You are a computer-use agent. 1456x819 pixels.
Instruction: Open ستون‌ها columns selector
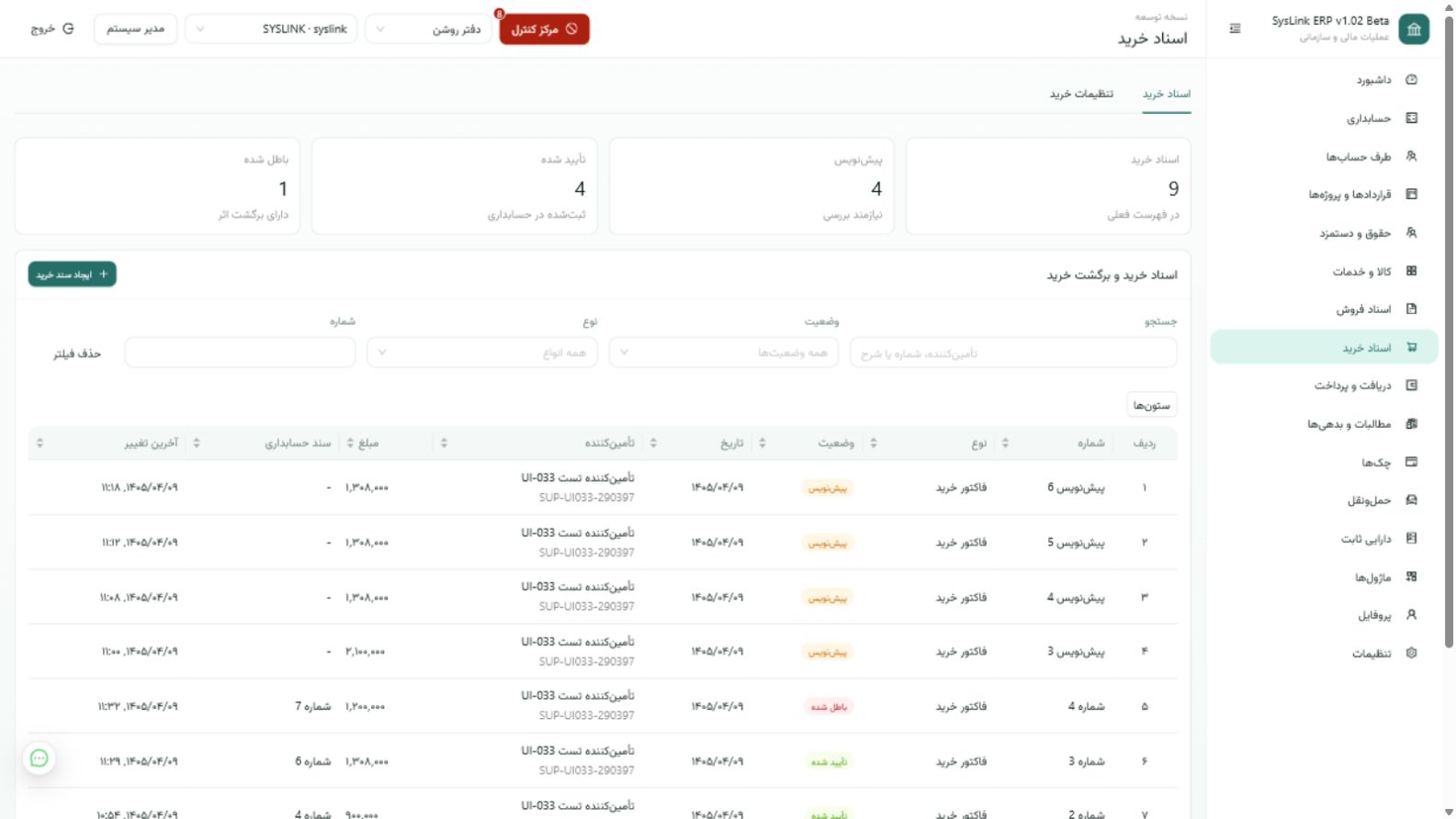[1152, 405]
